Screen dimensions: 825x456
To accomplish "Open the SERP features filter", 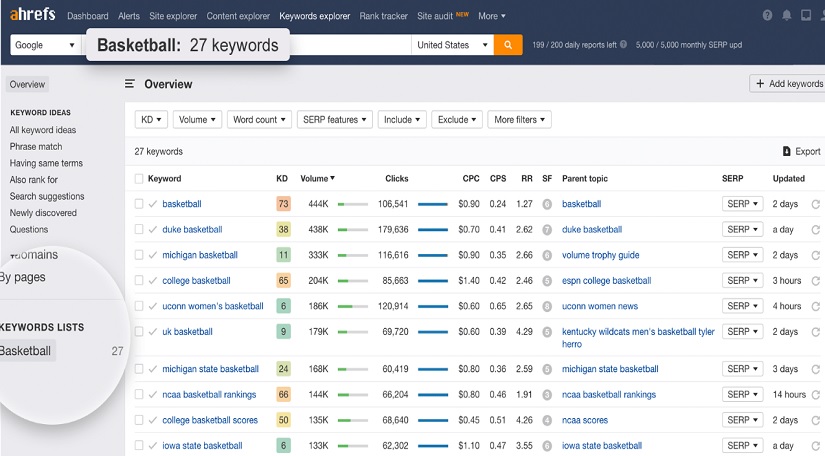I will [335, 119].
